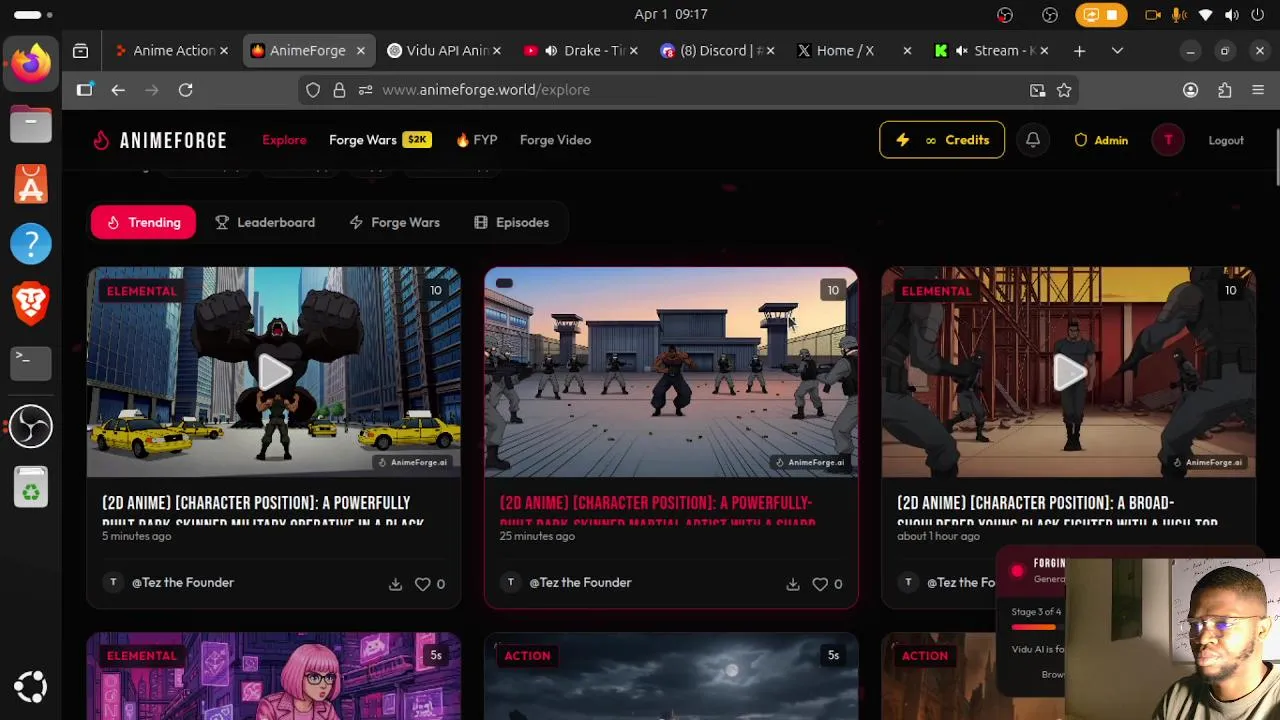Open the system volume indicator

(x=1232, y=15)
